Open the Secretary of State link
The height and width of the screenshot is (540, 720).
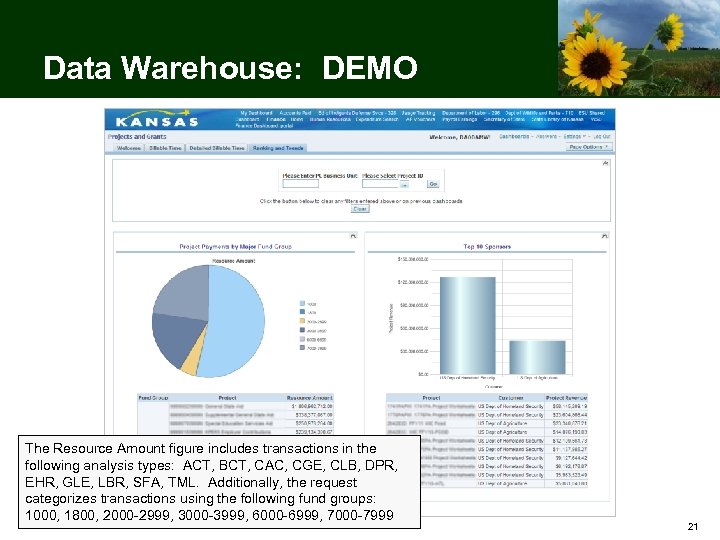[504, 119]
